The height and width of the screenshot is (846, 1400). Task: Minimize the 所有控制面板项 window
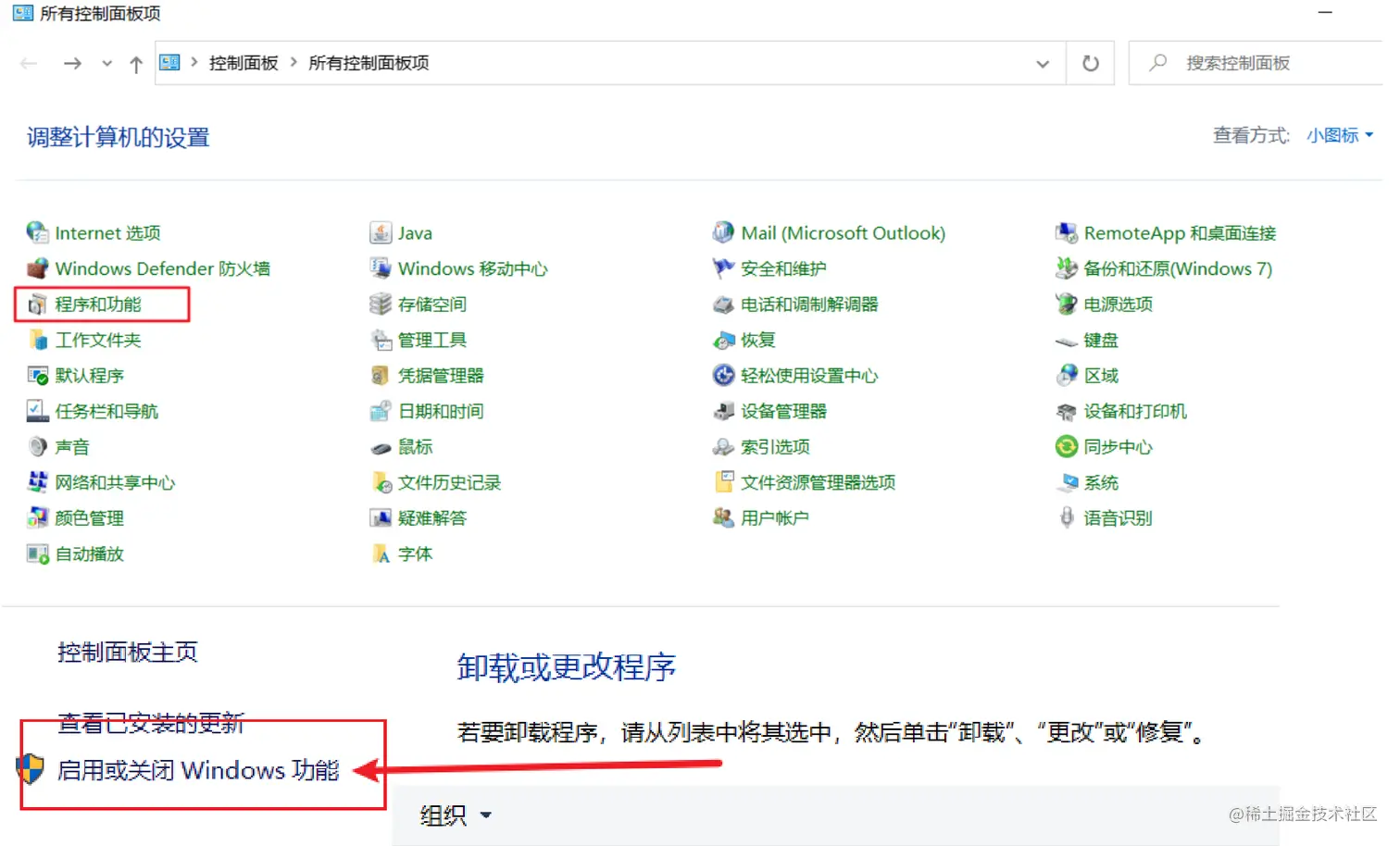click(x=1325, y=13)
